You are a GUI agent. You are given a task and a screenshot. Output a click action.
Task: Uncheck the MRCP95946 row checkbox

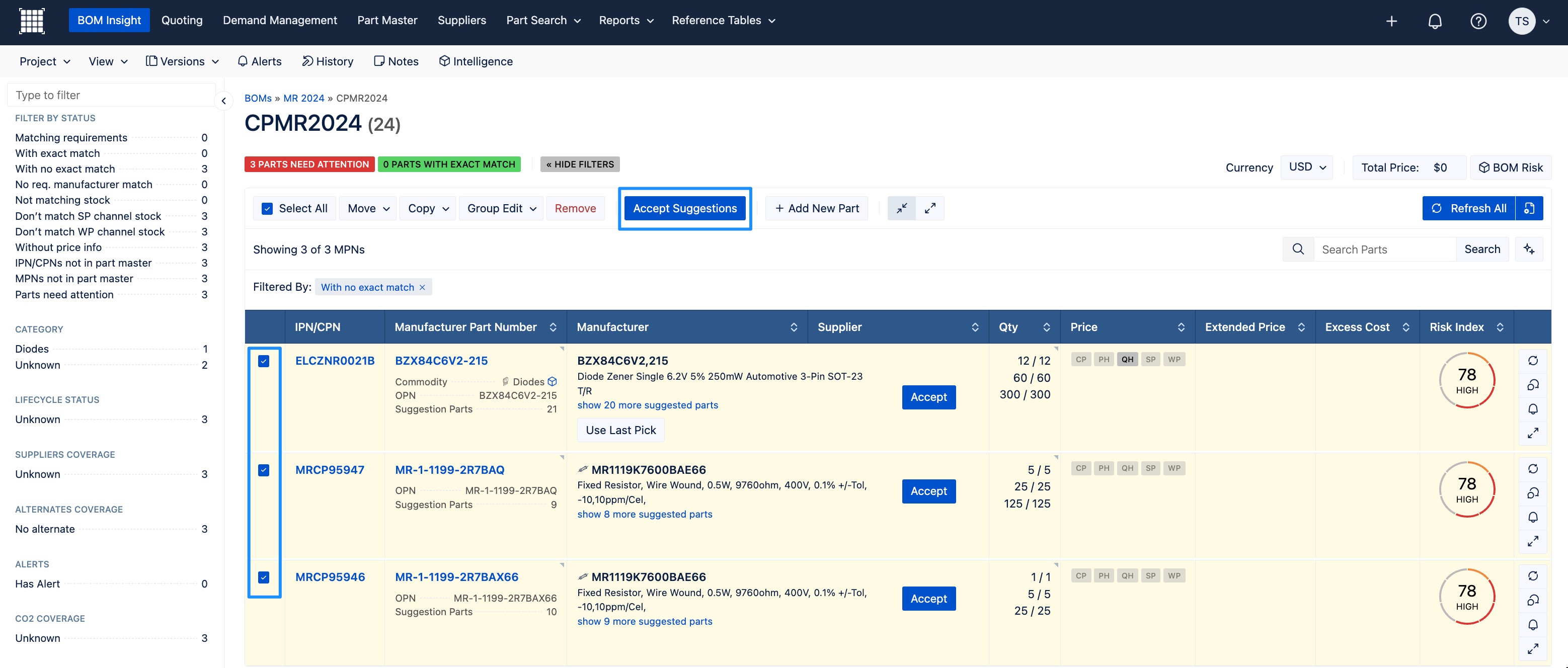pos(264,577)
